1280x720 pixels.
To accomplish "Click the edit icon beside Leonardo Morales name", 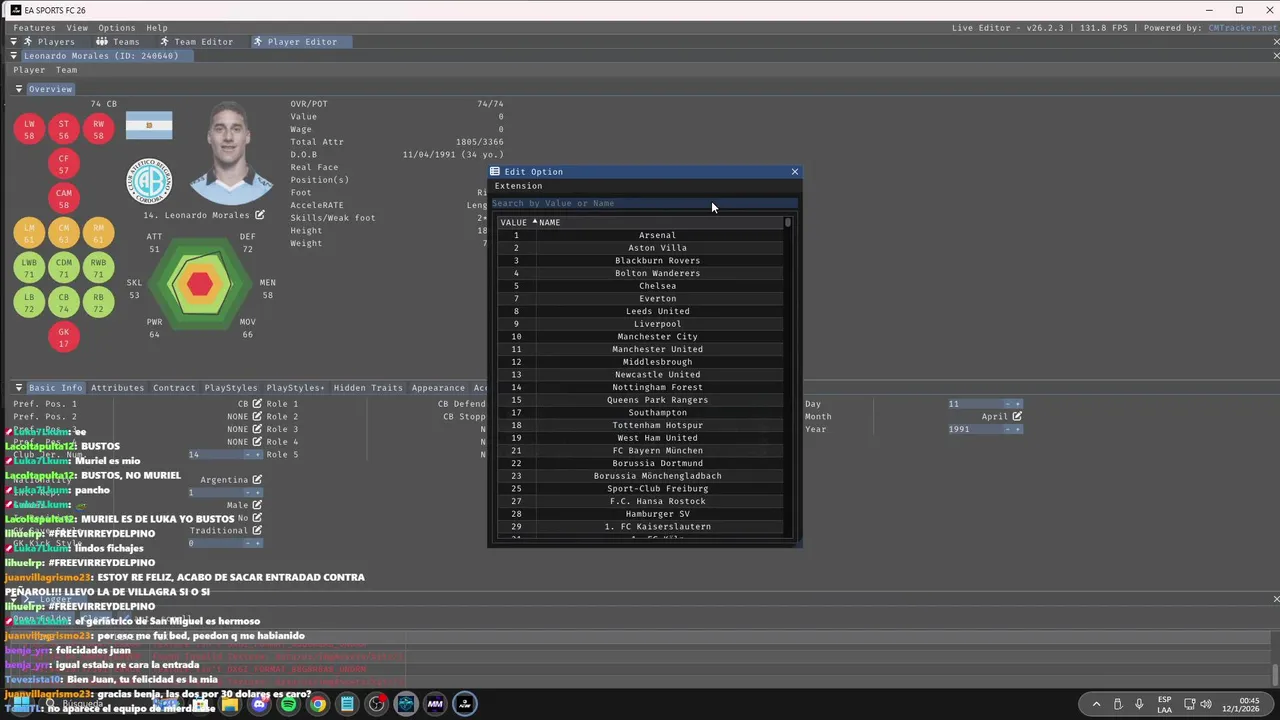I will click(x=260, y=215).
